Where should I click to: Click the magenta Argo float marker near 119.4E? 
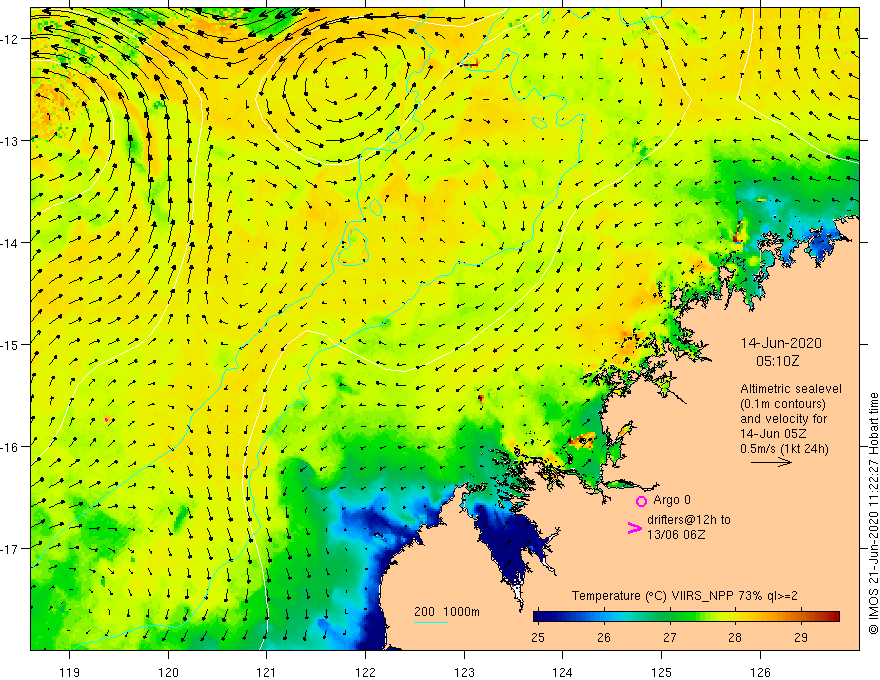(107, 419)
